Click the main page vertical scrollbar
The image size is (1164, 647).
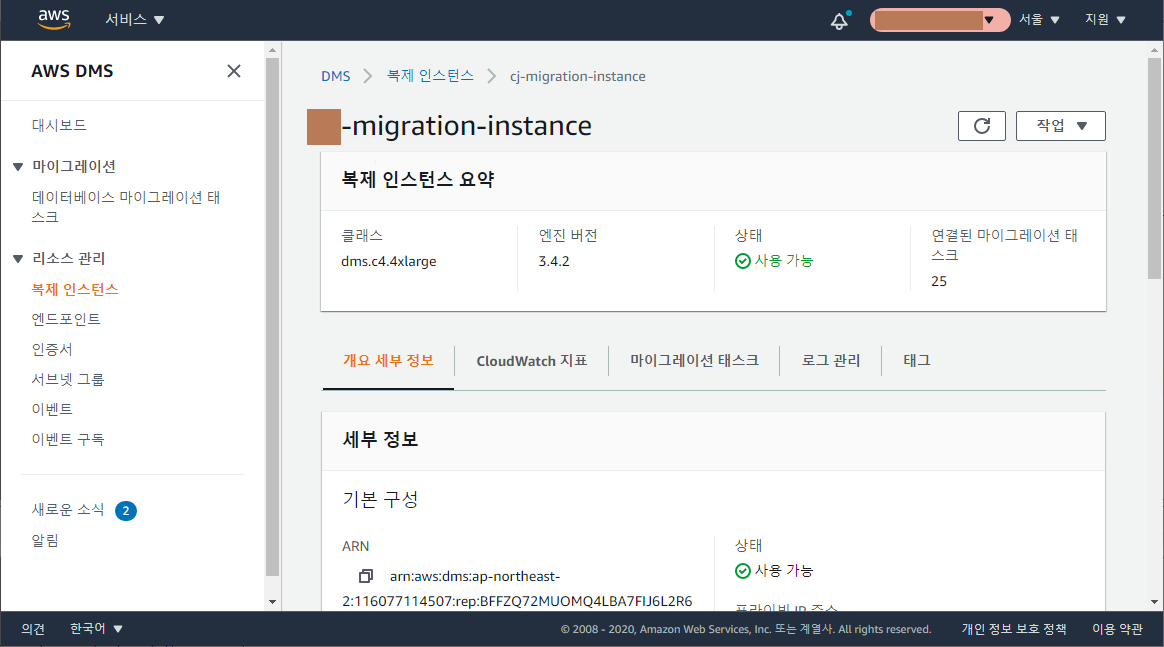pos(1154,168)
